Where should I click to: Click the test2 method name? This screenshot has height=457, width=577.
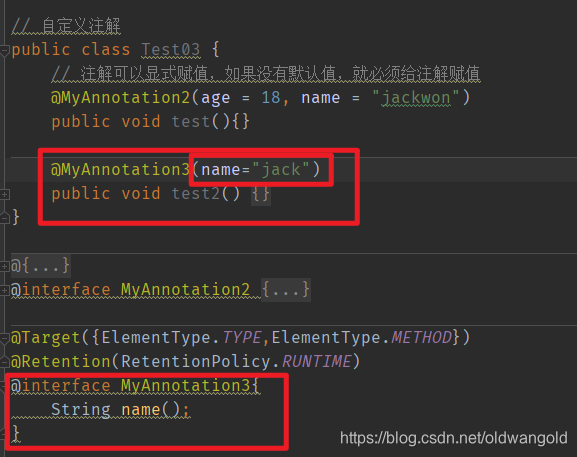196,194
